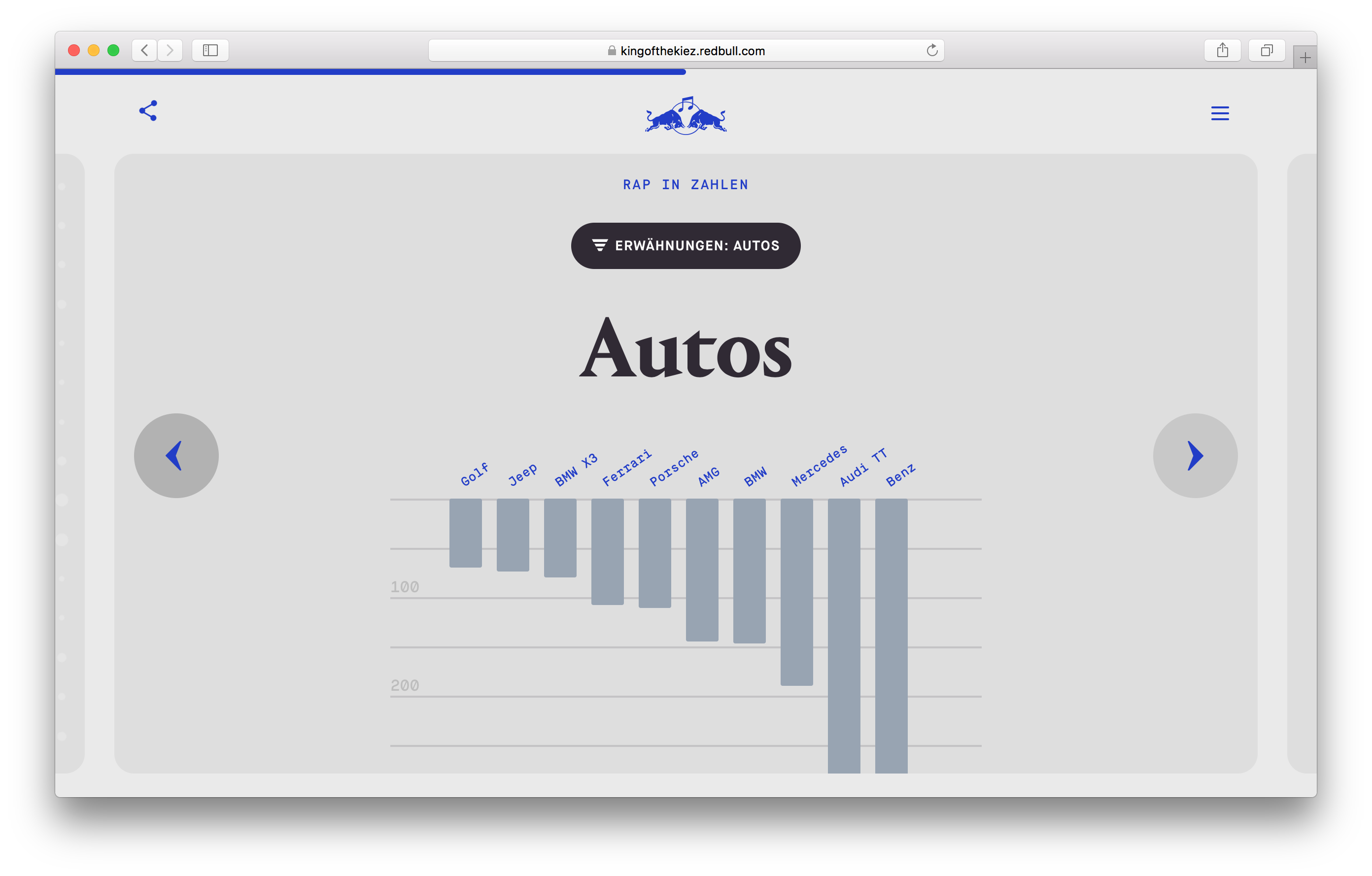The height and width of the screenshot is (876, 1372).
Task: Open a new tab with plus button
Action: click(1305, 58)
